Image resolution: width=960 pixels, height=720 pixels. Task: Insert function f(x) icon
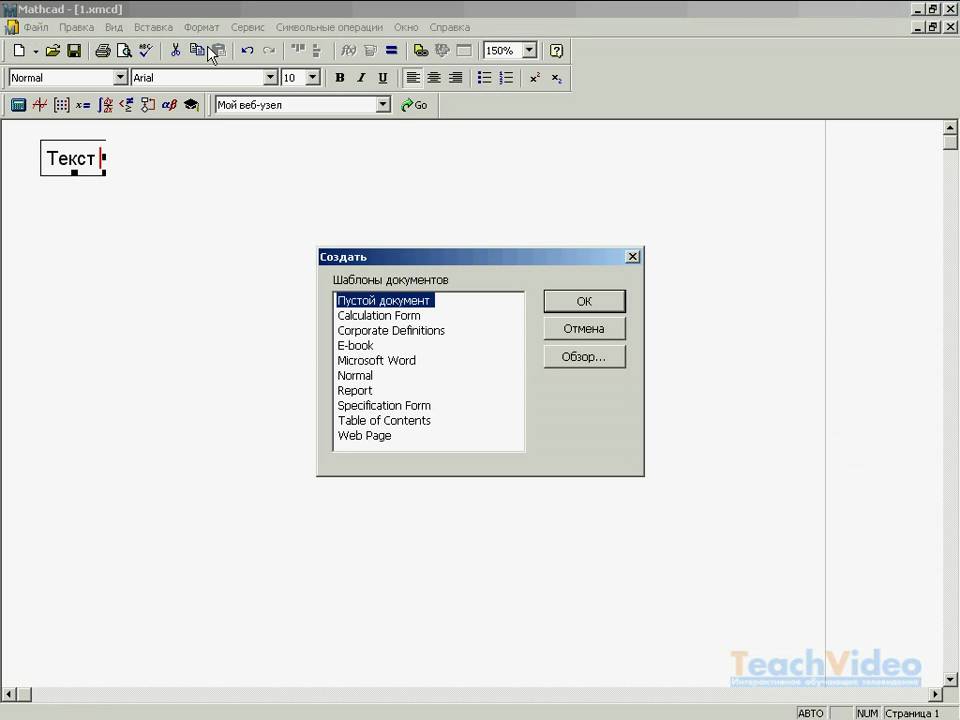coord(348,51)
